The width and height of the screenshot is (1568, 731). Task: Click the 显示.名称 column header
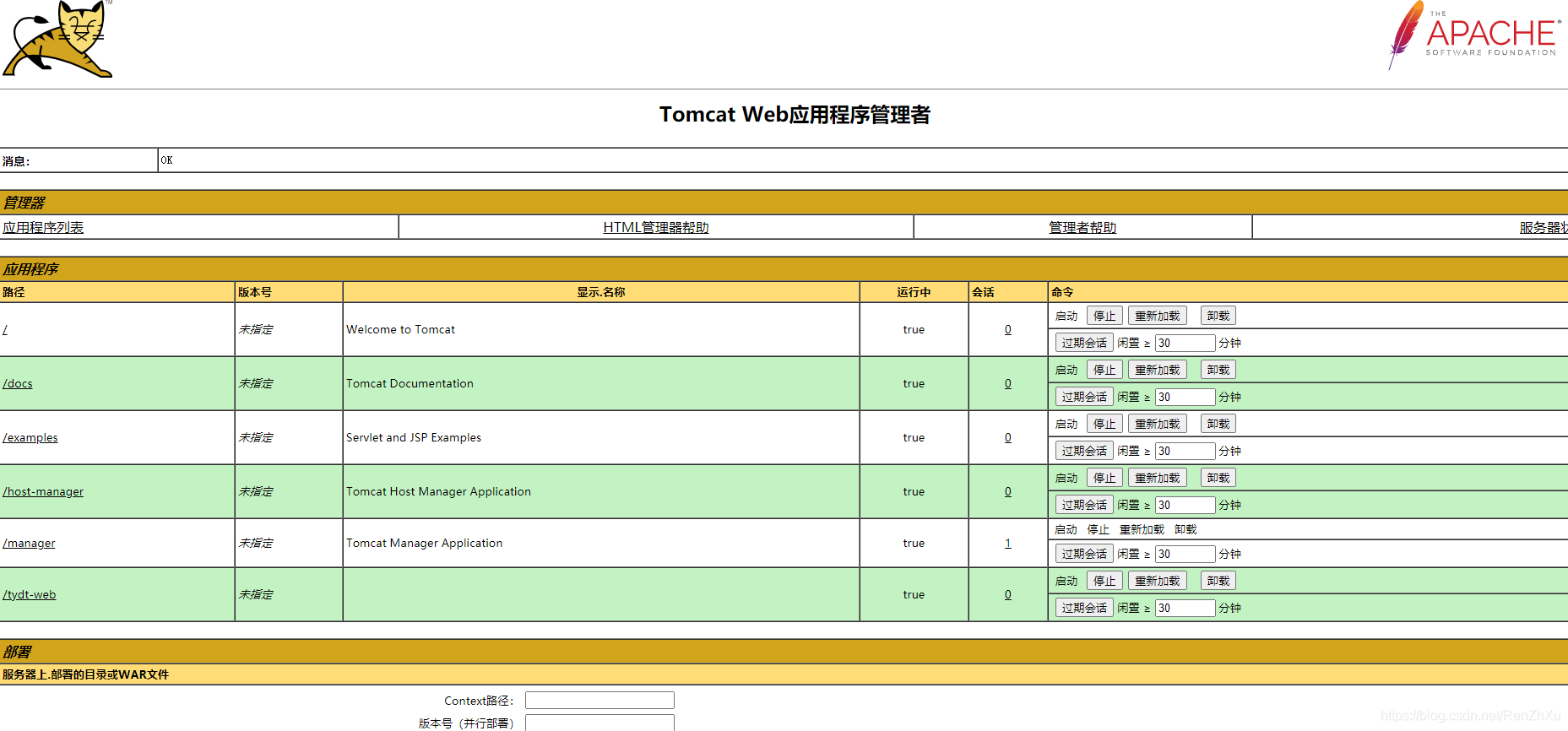[601, 292]
